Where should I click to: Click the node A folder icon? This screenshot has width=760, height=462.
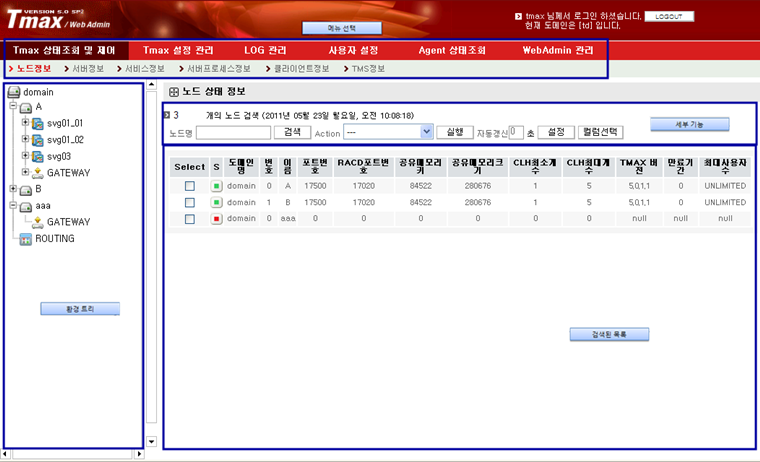click(x=26, y=108)
